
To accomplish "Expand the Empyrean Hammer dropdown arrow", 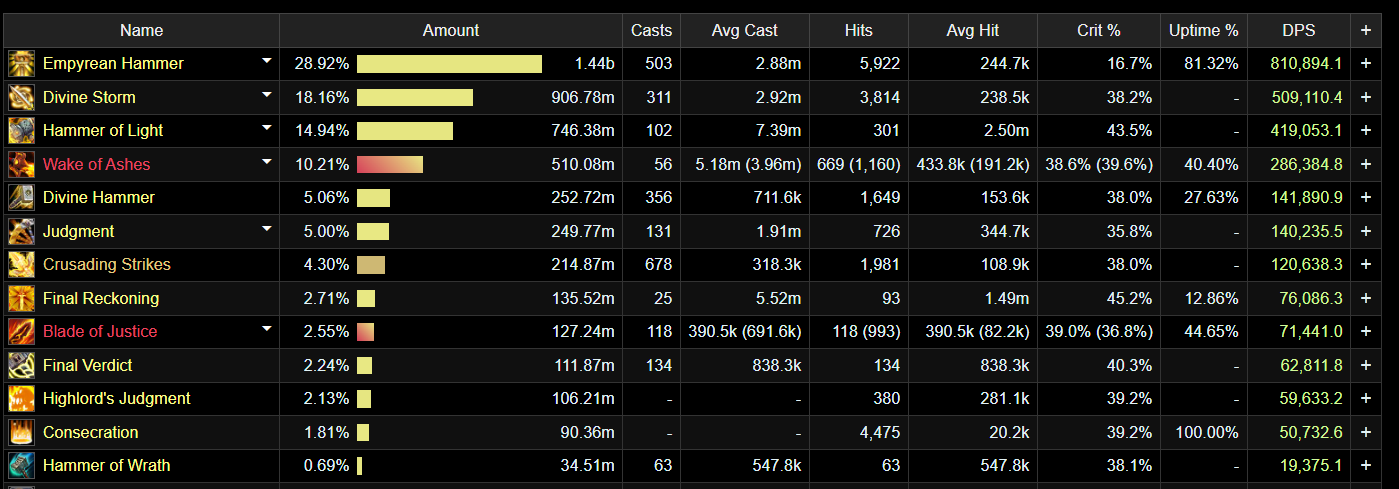I will click(266, 61).
